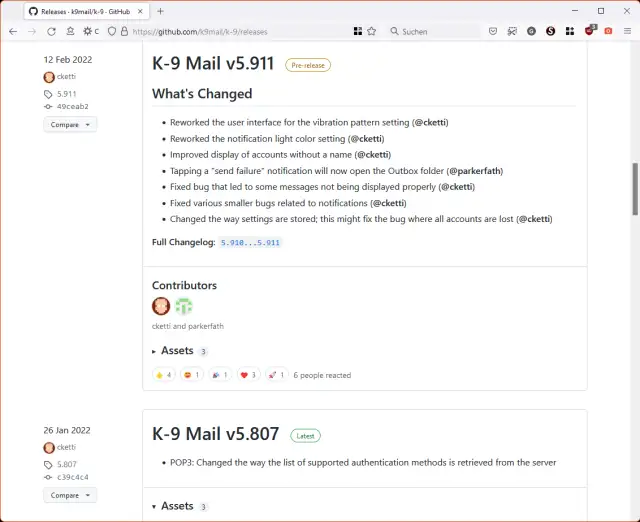Go back to the previous page
Image resolution: width=640 pixels, height=522 pixels.
[x=12, y=31]
